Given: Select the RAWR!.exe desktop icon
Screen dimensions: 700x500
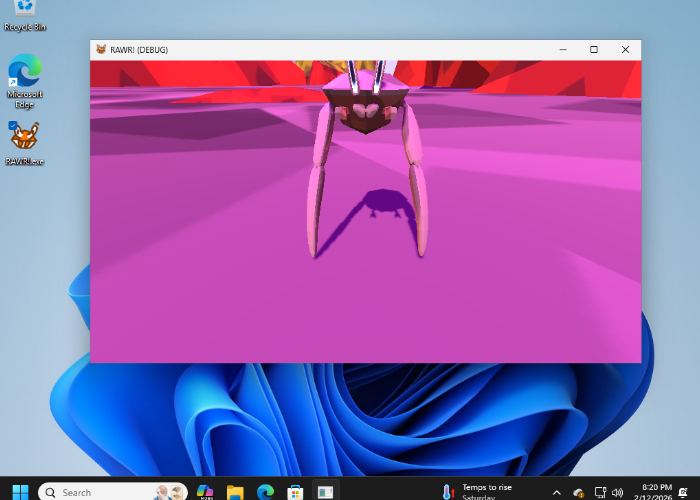Looking at the screenshot, I should pyautogui.click(x=25, y=138).
